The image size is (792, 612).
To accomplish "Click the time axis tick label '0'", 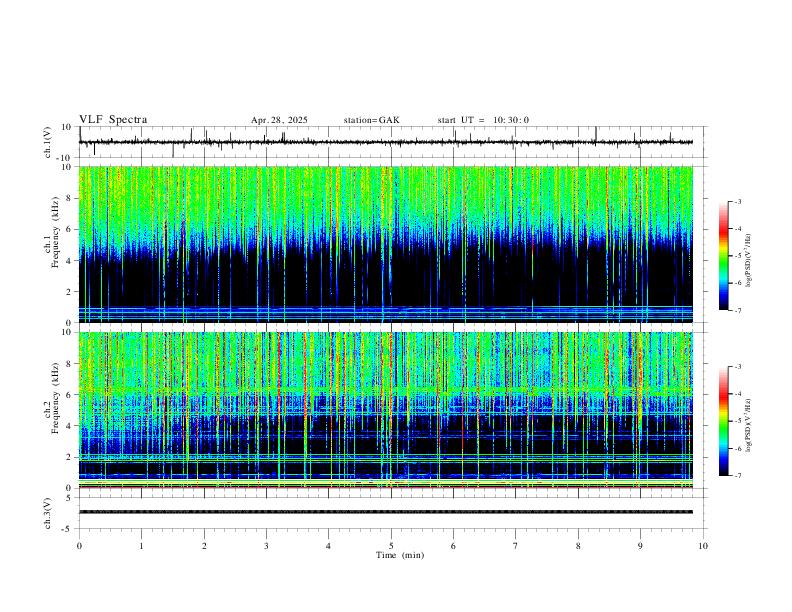I will click(x=79, y=546).
